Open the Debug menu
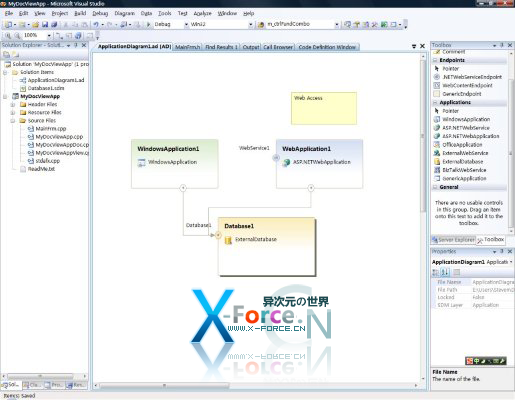Screen dimensions: 515x400 (100, 13)
